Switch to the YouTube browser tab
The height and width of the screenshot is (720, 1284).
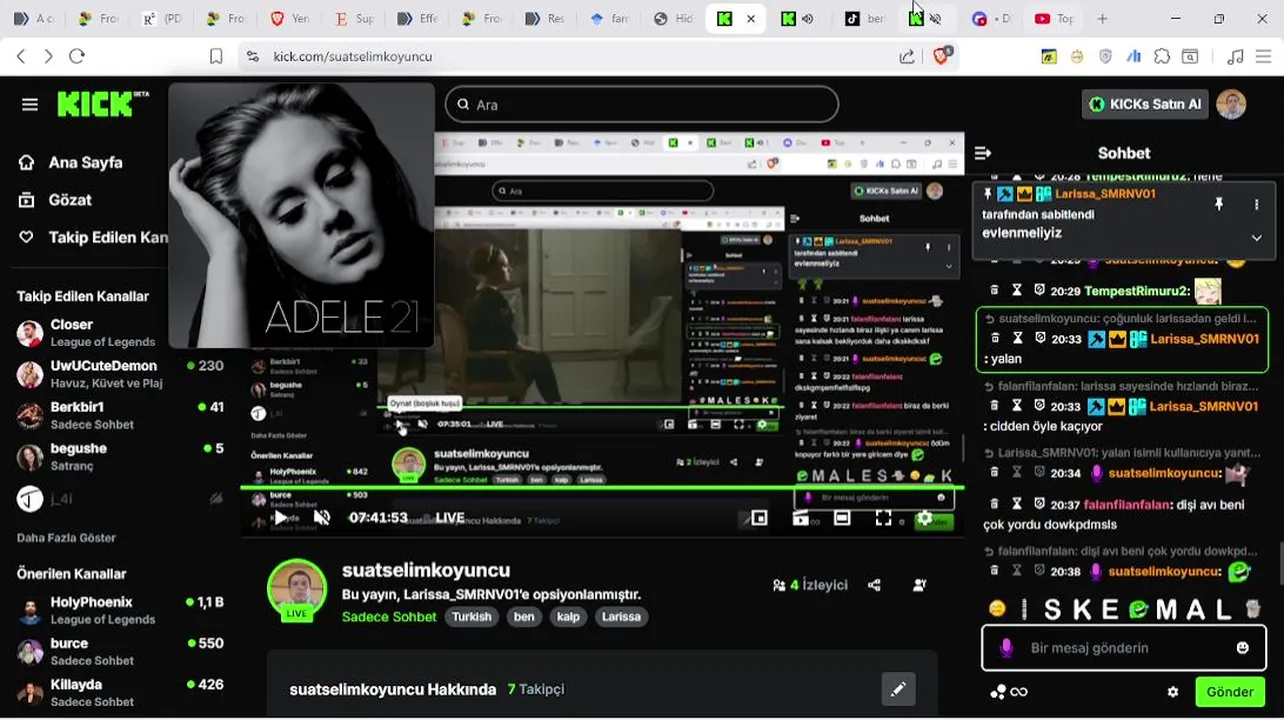click(x=1052, y=18)
